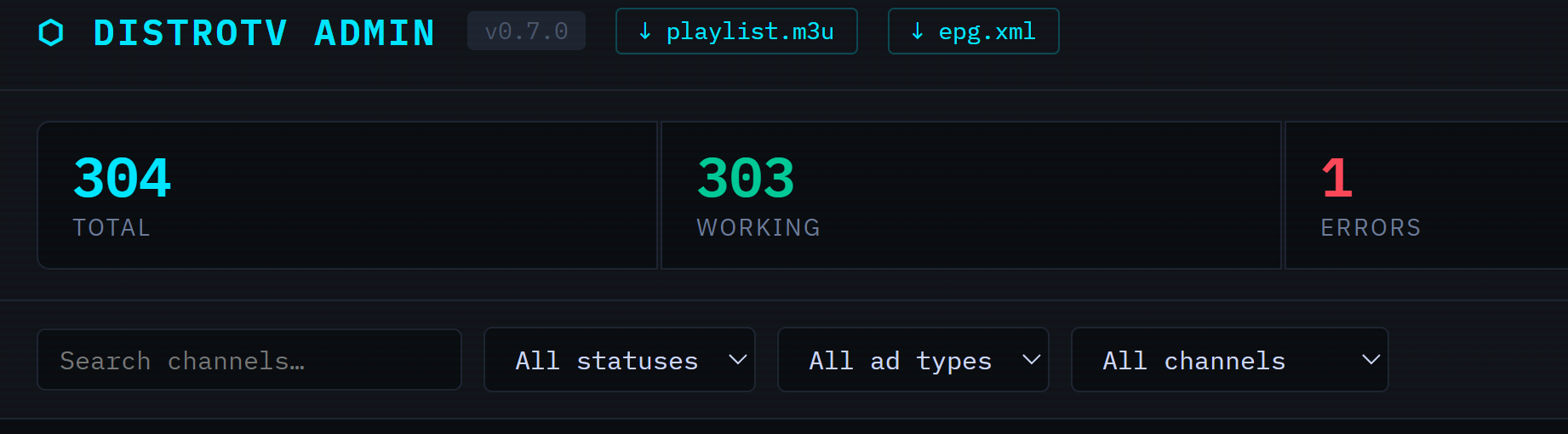The height and width of the screenshot is (434, 1568).
Task: Click the down-arrow icon beside epg.xml
Action: tap(918, 31)
